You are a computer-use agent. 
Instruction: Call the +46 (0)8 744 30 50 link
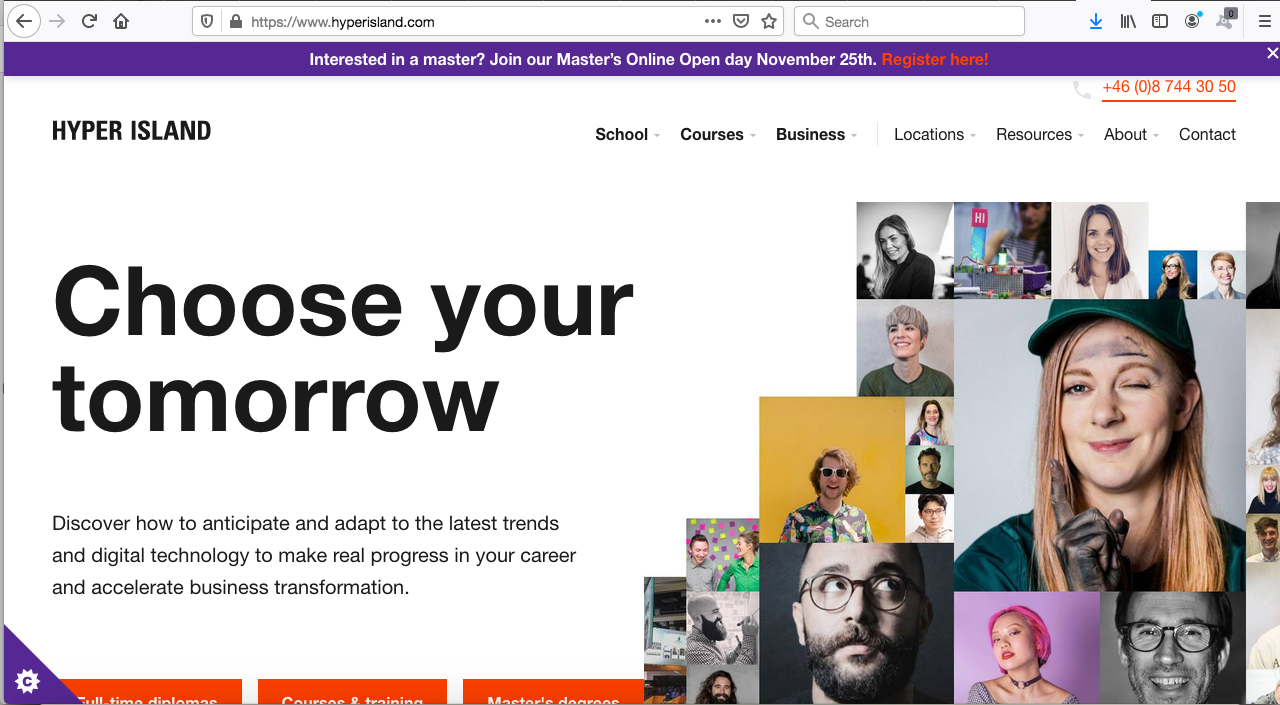[x=1168, y=87]
